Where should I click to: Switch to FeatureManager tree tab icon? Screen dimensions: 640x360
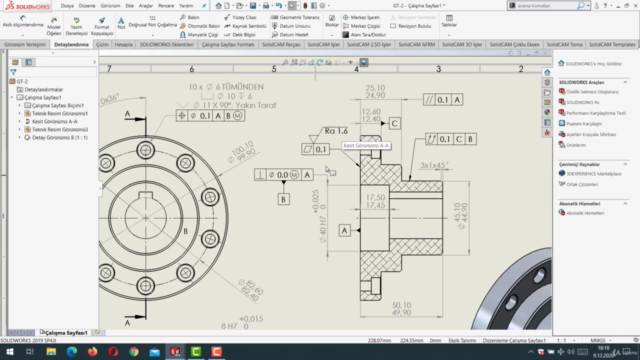point(15,62)
